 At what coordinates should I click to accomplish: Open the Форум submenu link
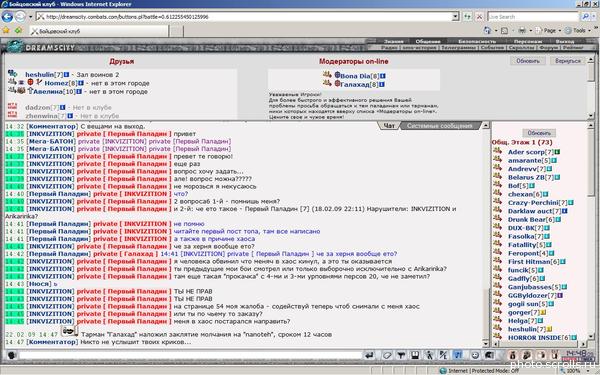[548, 48]
